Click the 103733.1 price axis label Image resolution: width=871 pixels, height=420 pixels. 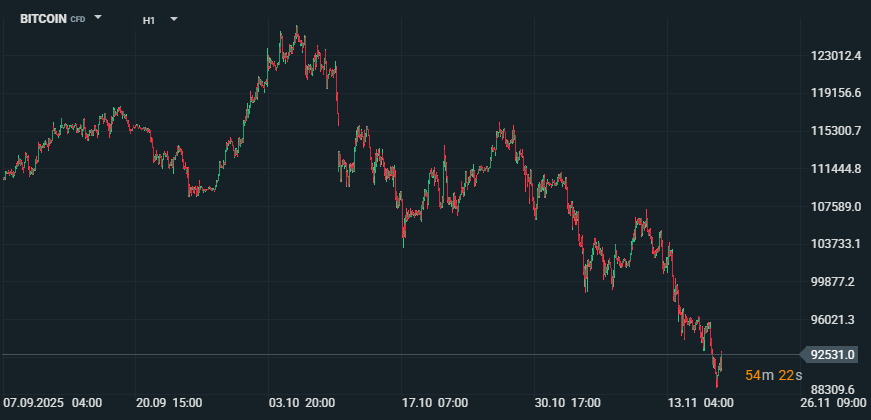pyautogui.click(x=836, y=244)
